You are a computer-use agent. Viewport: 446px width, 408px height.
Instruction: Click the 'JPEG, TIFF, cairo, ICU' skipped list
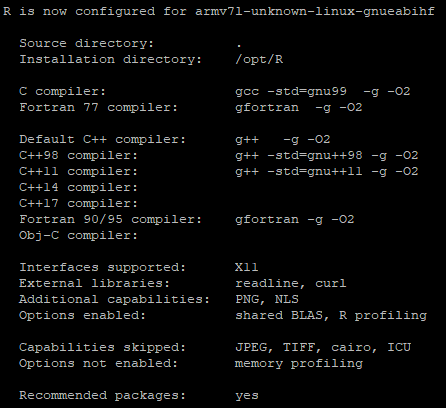tap(323, 348)
